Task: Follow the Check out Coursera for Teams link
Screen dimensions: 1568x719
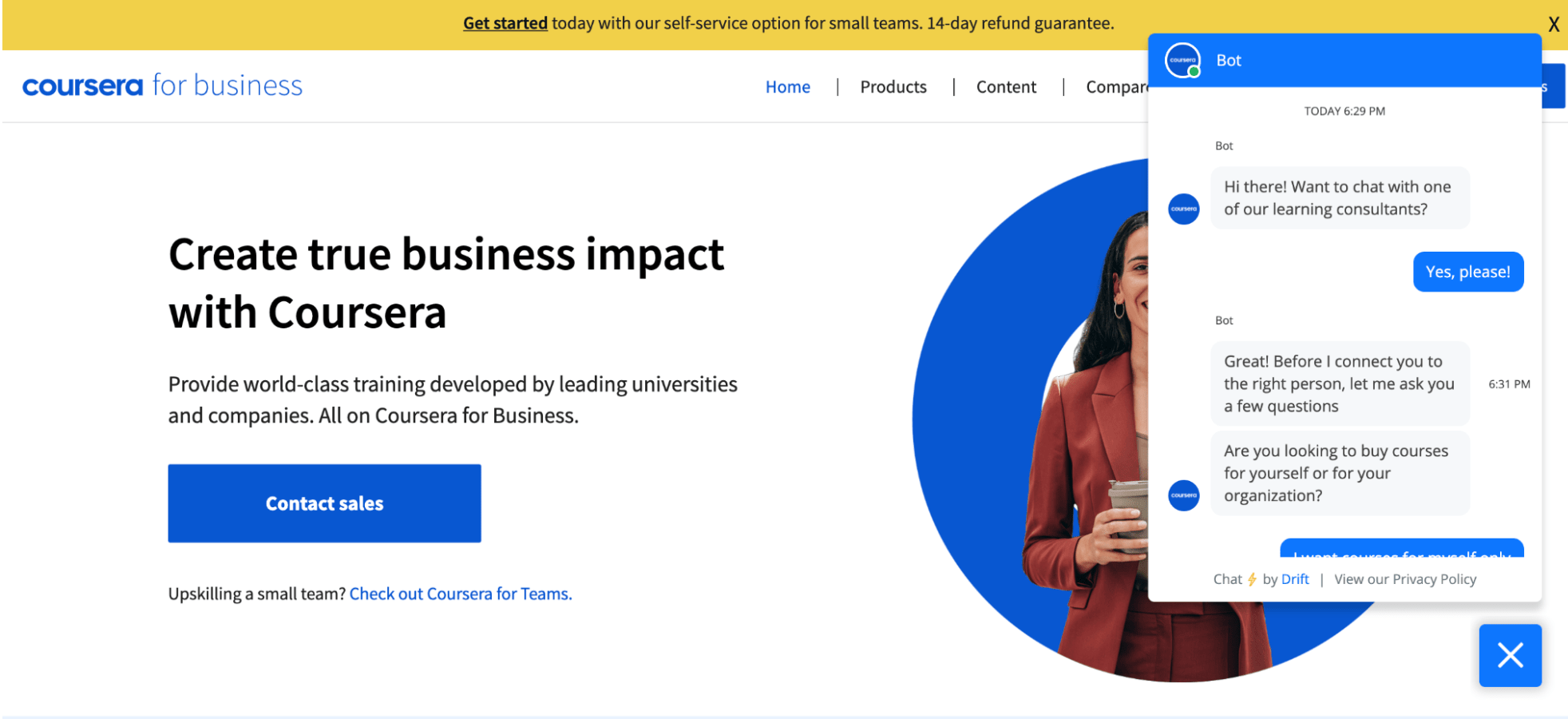Action: (x=461, y=594)
